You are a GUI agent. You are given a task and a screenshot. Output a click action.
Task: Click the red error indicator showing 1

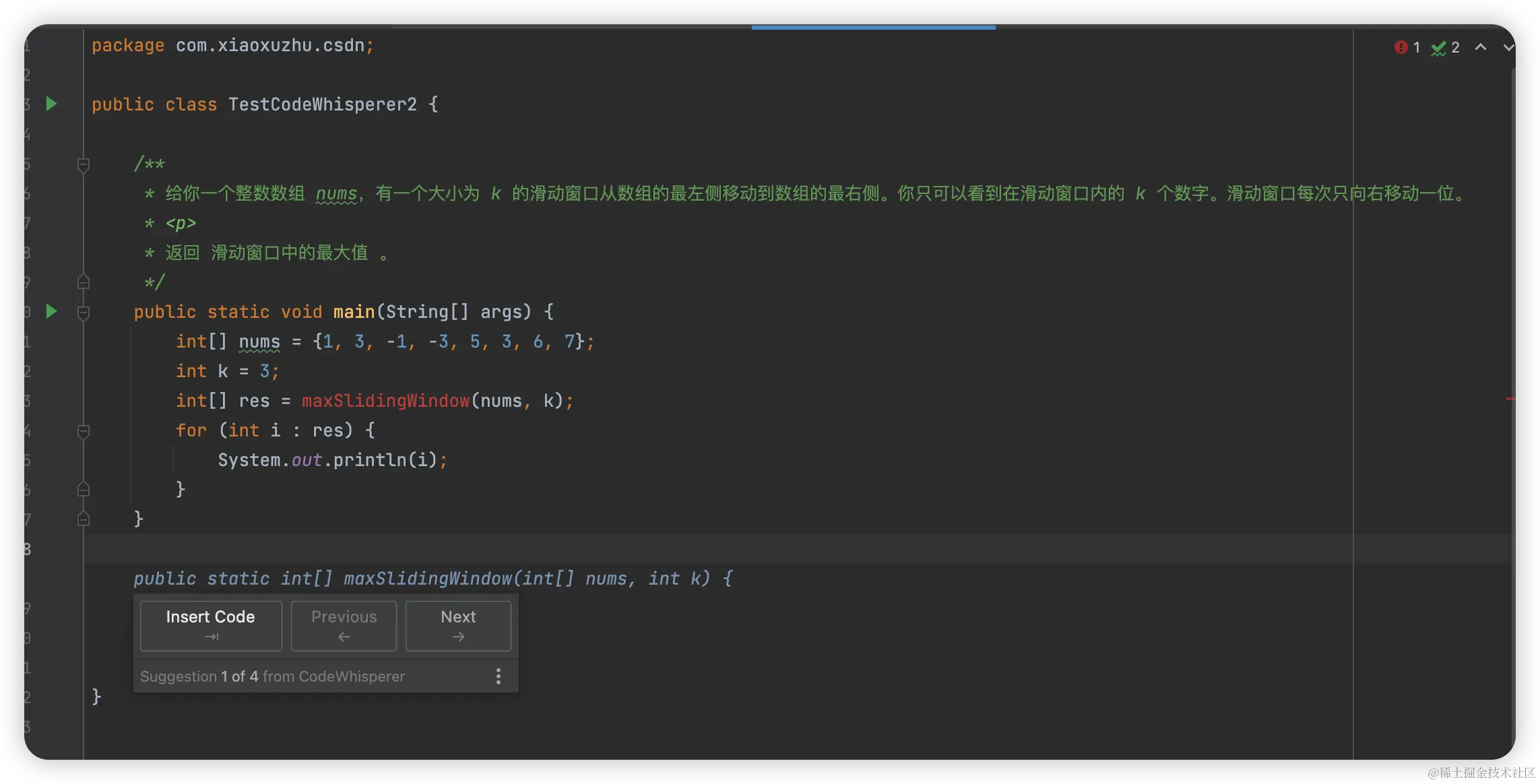1407,47
